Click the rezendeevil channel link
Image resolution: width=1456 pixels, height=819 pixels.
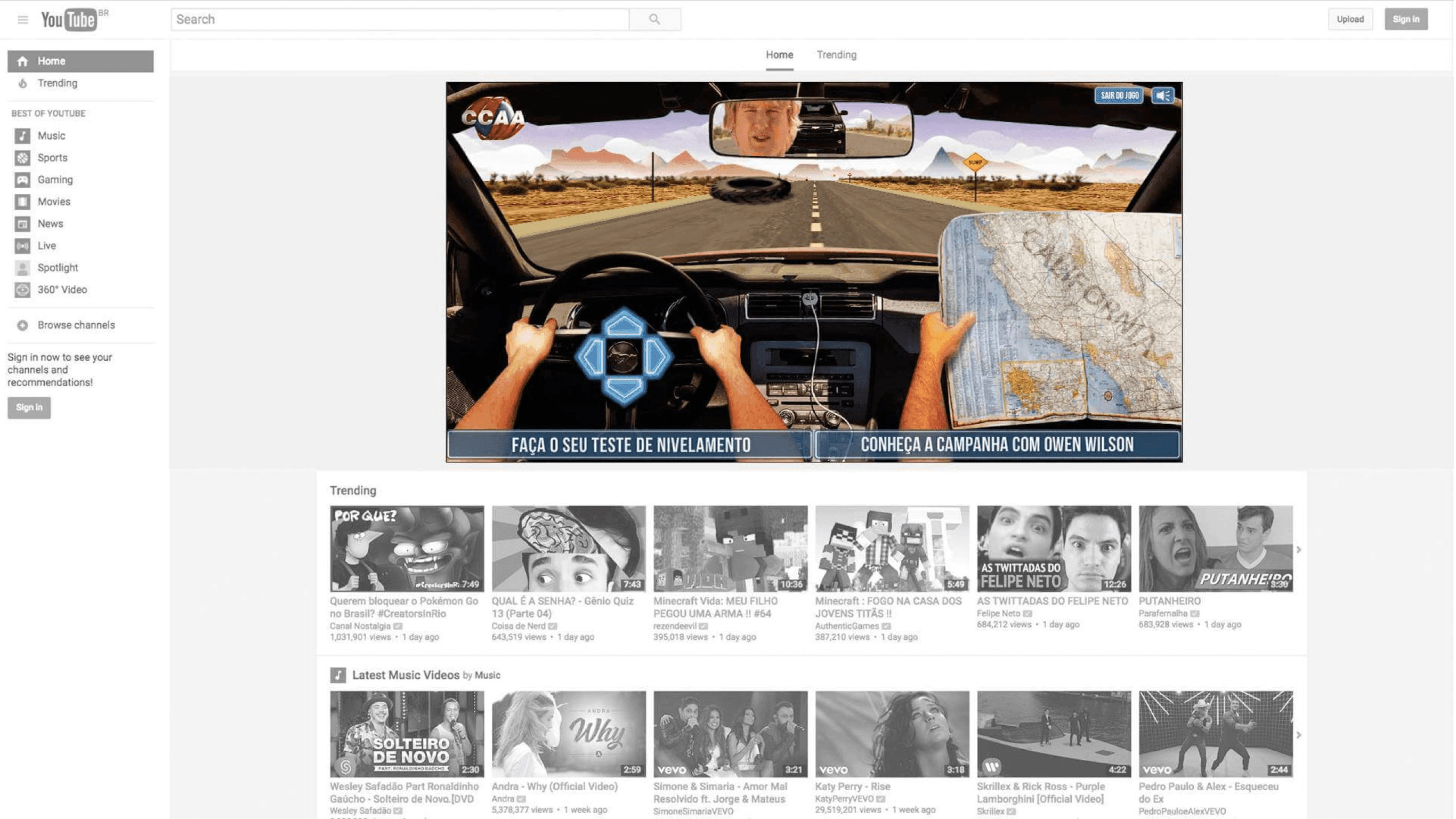[675, 626]
